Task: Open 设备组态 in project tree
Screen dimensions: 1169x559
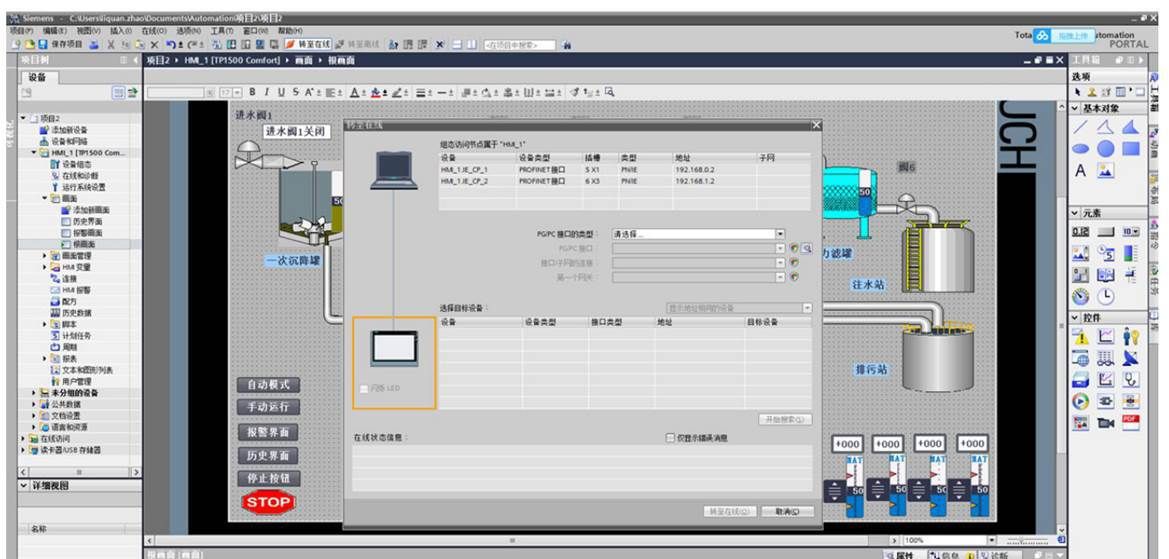Action: click(x=75, y=164)
